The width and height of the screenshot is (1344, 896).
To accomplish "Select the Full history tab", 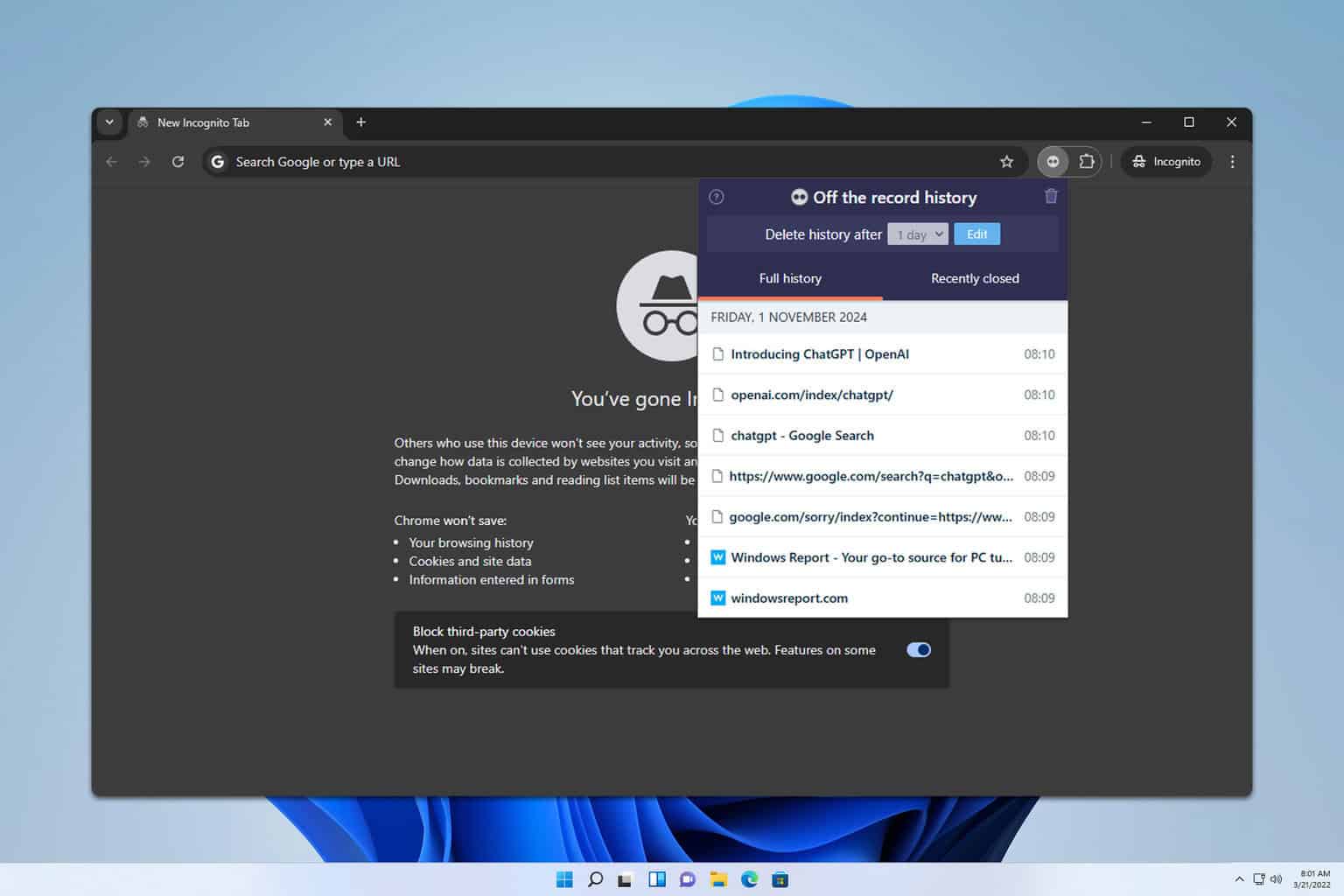I will tap(789, 278).
